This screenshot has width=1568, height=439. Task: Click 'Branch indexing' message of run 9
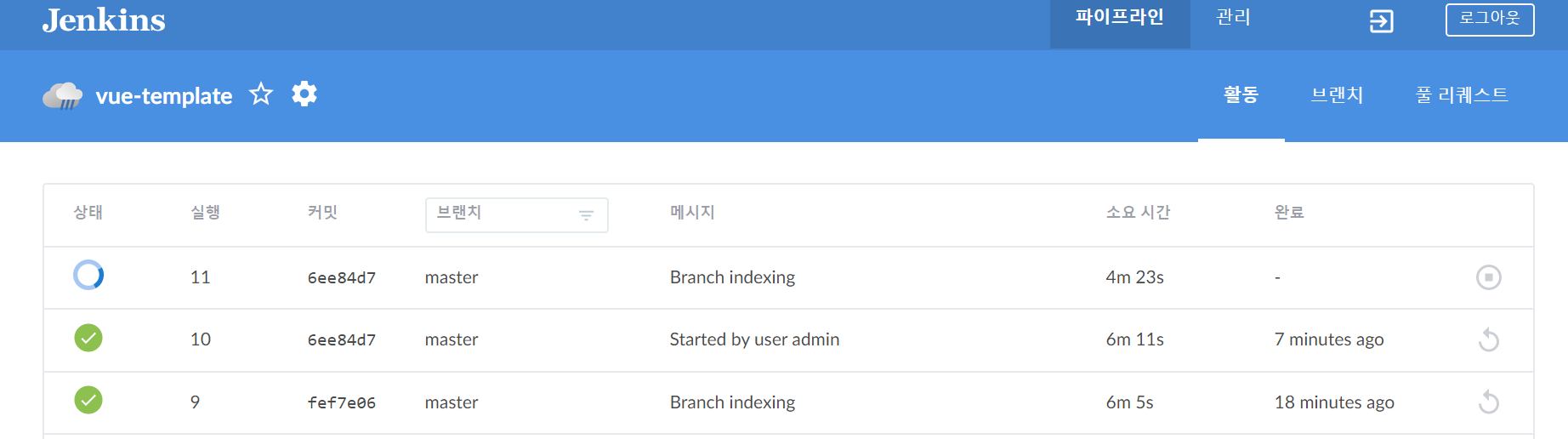tap(732, 402)
